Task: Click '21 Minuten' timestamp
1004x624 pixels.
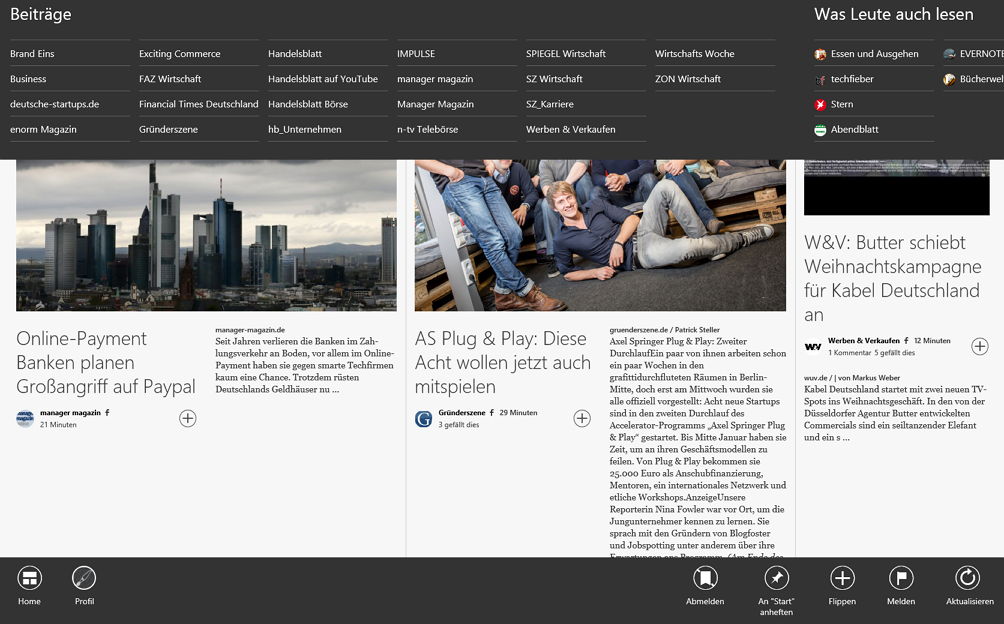Action: click(58, 424)
